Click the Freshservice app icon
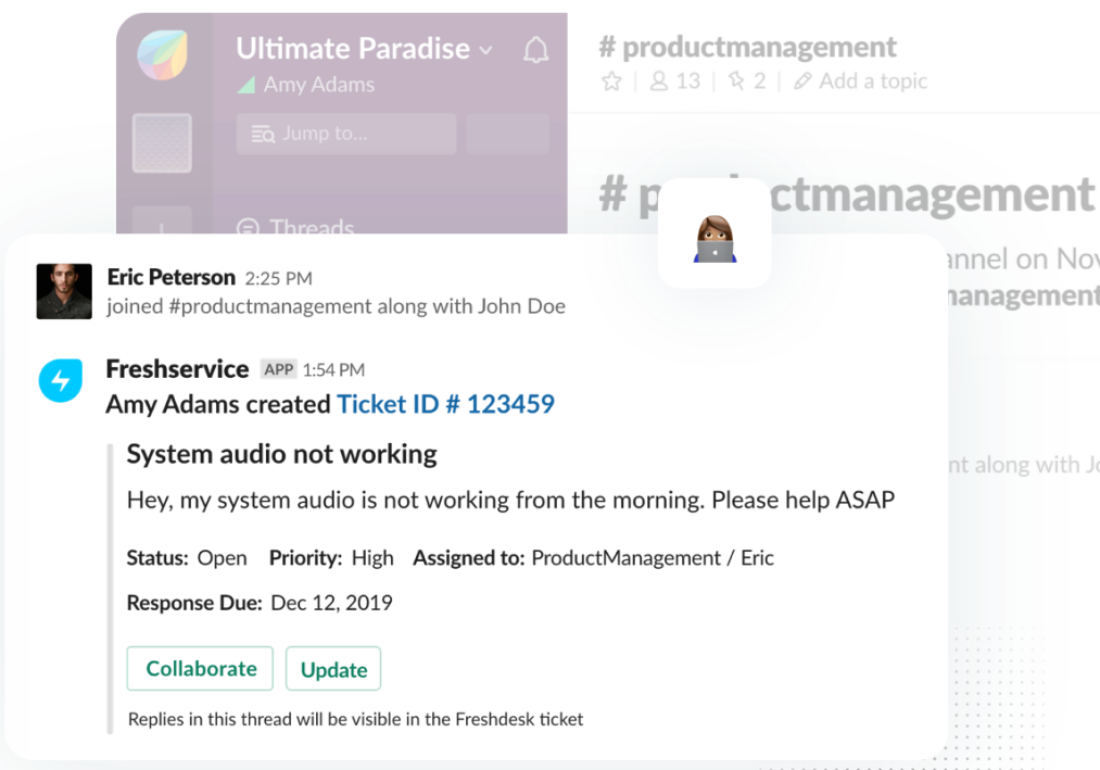Image resolution: width=1100 pixels, height=770 pixels. tap(60, 382)
